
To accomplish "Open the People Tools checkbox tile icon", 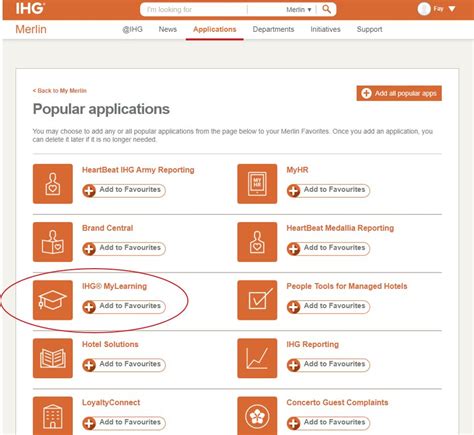I will 257,300.
